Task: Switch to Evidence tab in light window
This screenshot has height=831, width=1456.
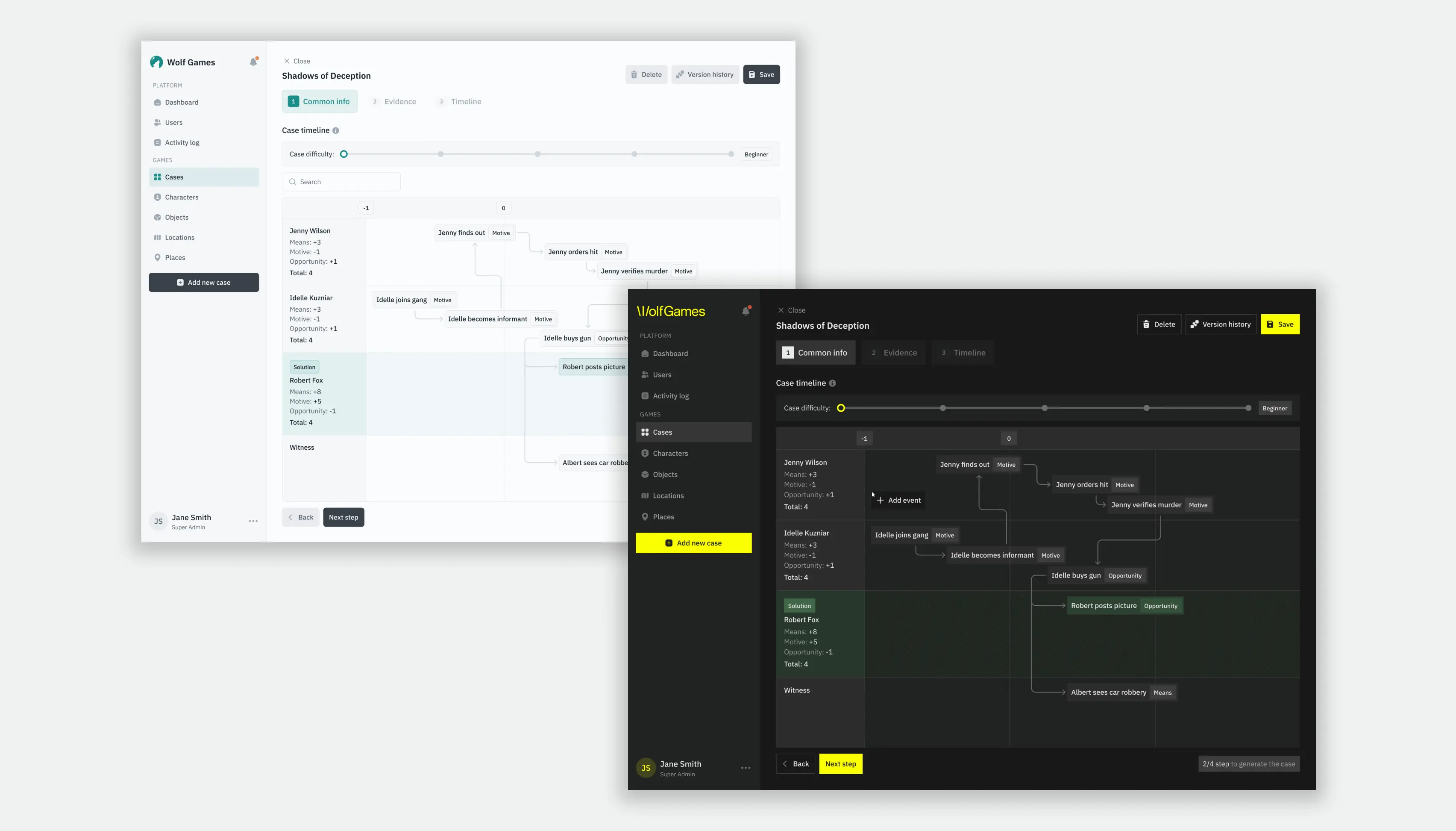Action: [x=394, y=102]
